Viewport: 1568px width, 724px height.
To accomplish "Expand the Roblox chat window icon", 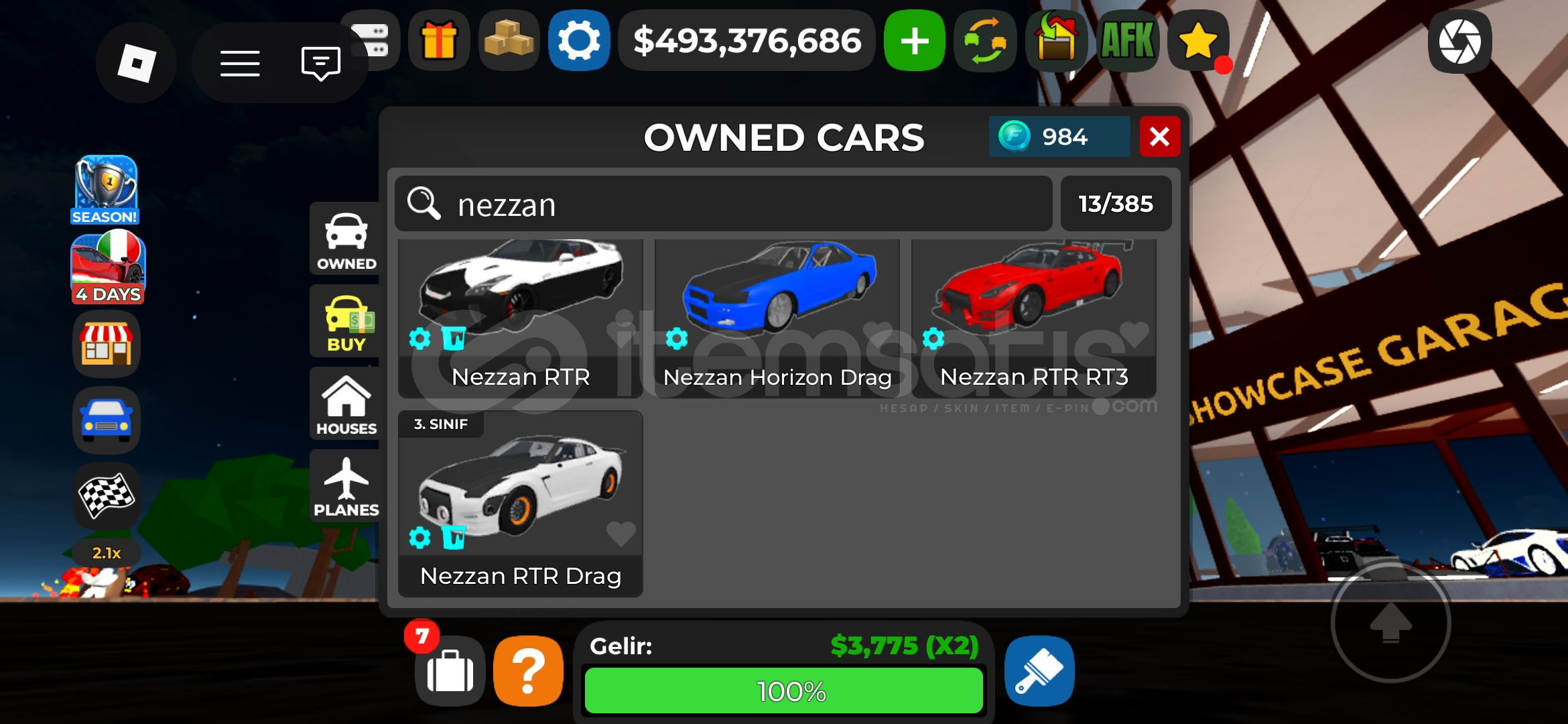I will (x=321, y=64).
